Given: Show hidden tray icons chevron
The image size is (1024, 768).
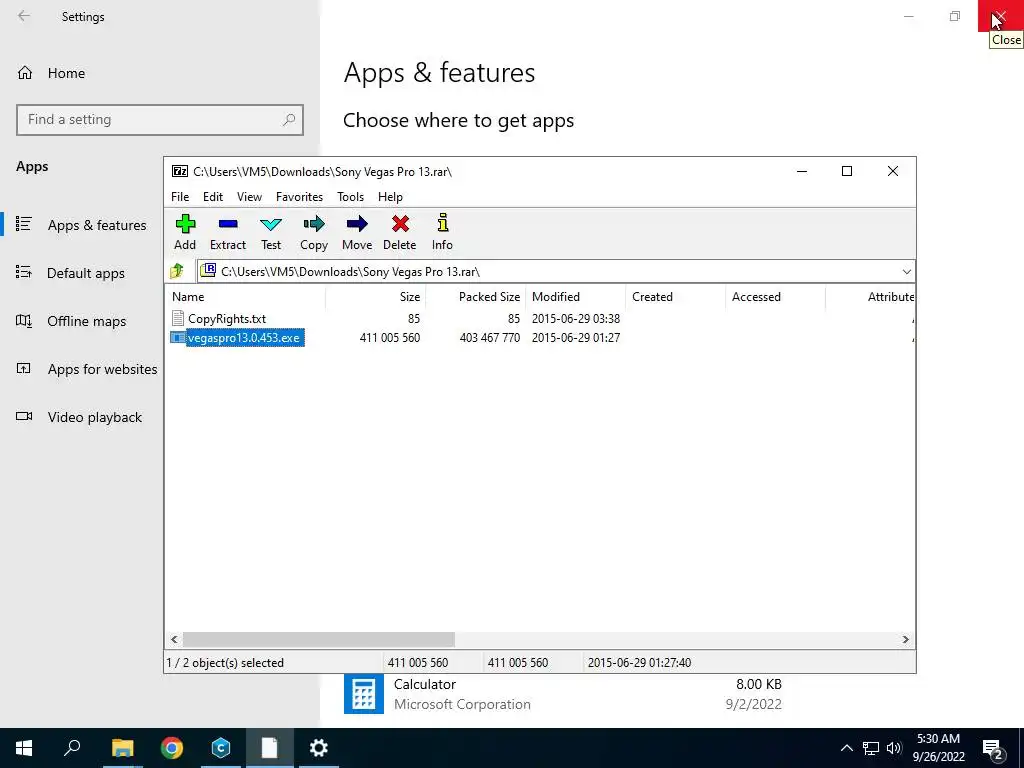Looking at the screenshot, I should [846, 748].
